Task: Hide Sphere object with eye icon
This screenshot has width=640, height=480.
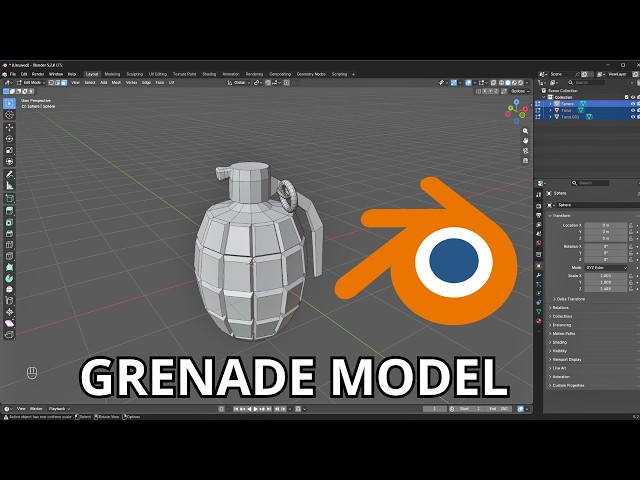Action: click(x=633, y=104)
